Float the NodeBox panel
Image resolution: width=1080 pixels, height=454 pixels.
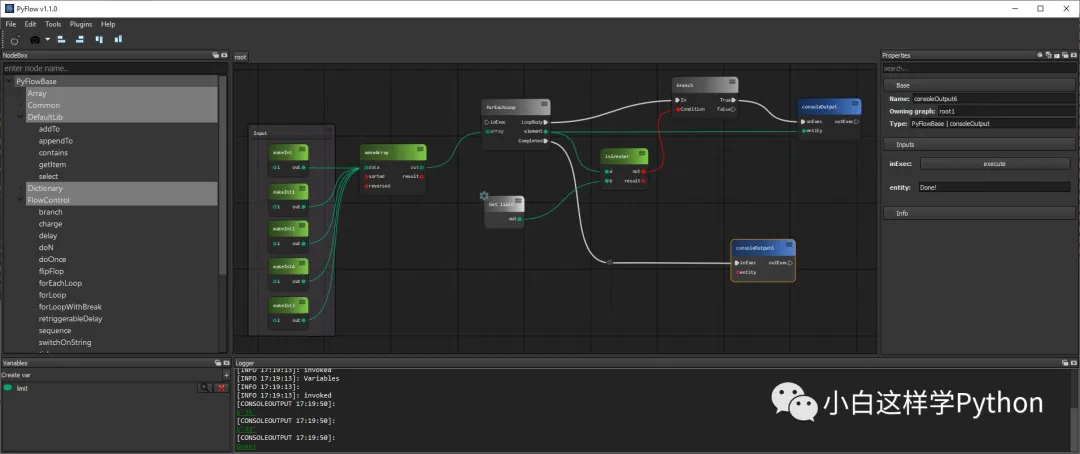pos(216,55)
